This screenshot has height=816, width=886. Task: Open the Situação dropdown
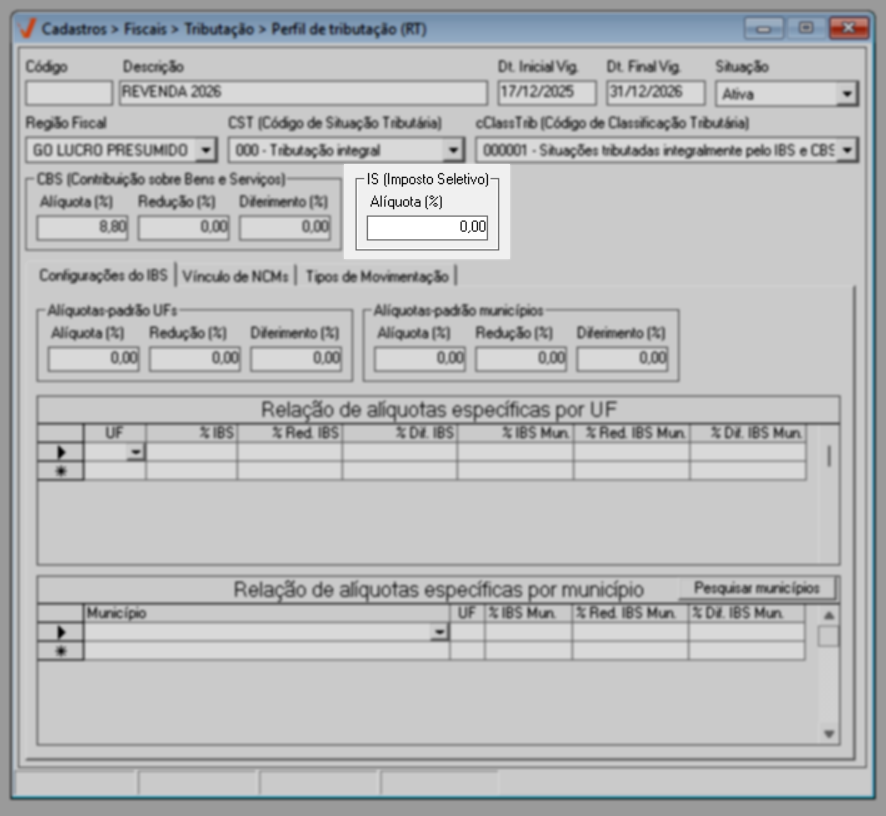point(847,94)
